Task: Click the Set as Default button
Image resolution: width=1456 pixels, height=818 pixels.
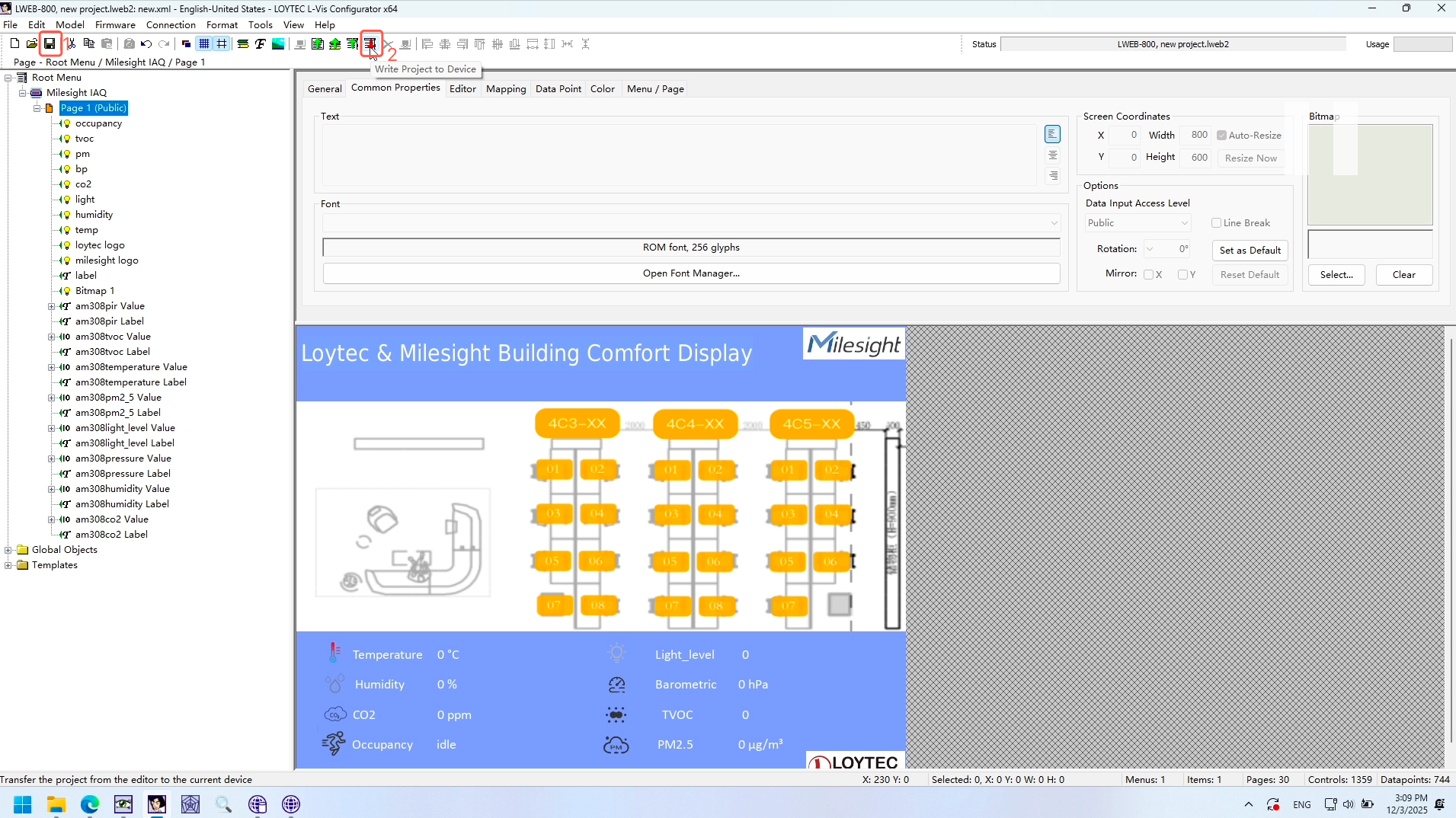Action: (1250, 251)
